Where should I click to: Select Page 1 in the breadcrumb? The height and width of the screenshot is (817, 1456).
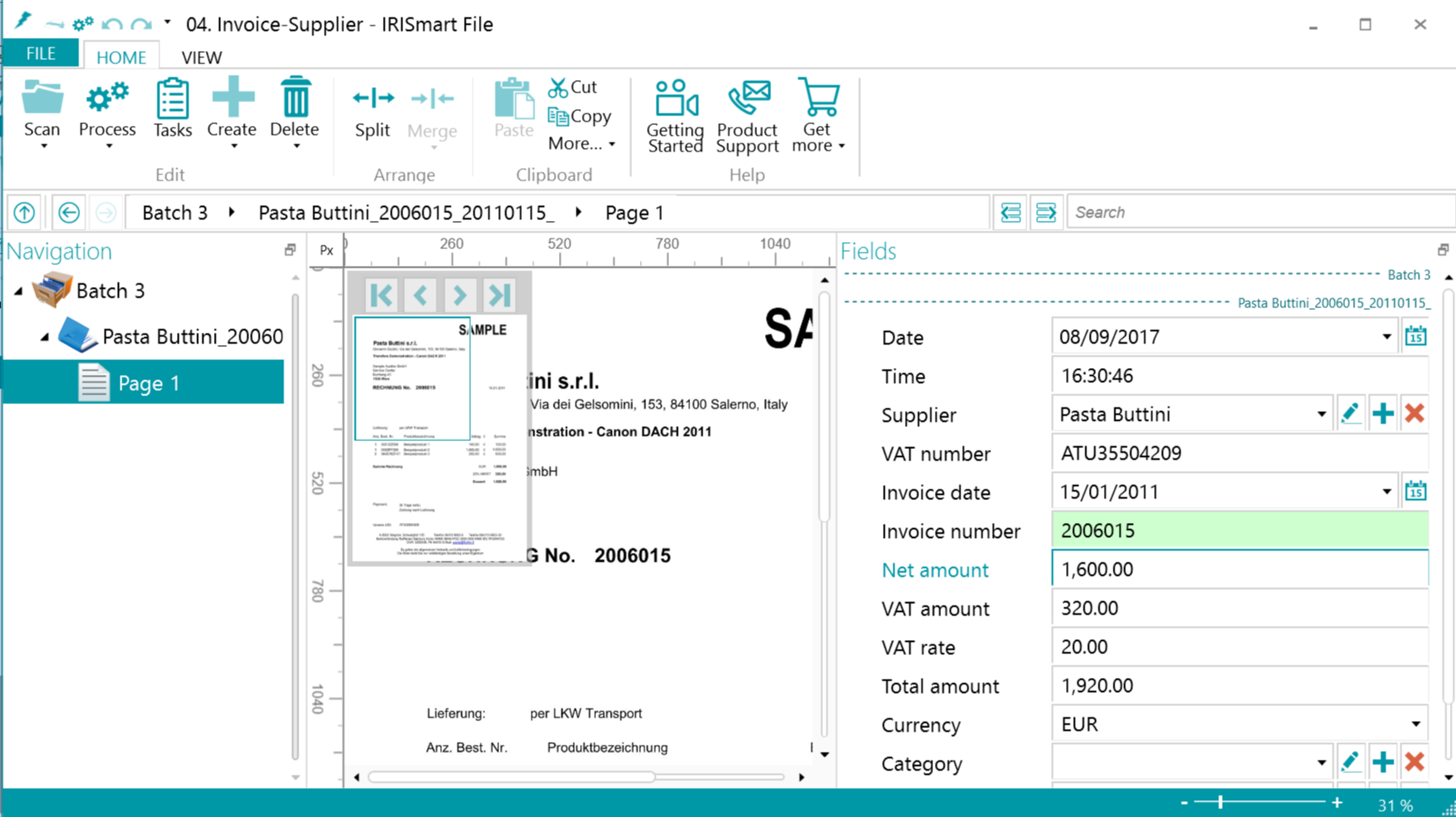click(x=635, y=213)
